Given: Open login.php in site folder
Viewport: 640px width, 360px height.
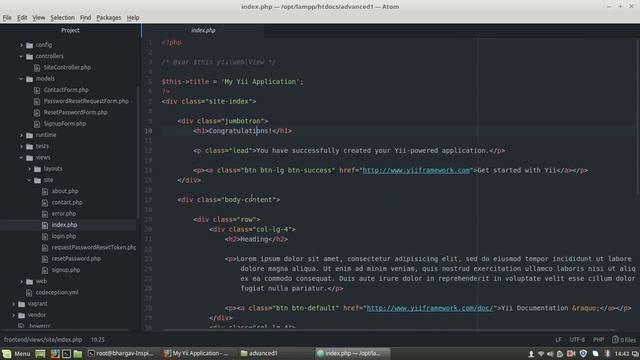Looking at the screenshot, I should pos(64,236).
